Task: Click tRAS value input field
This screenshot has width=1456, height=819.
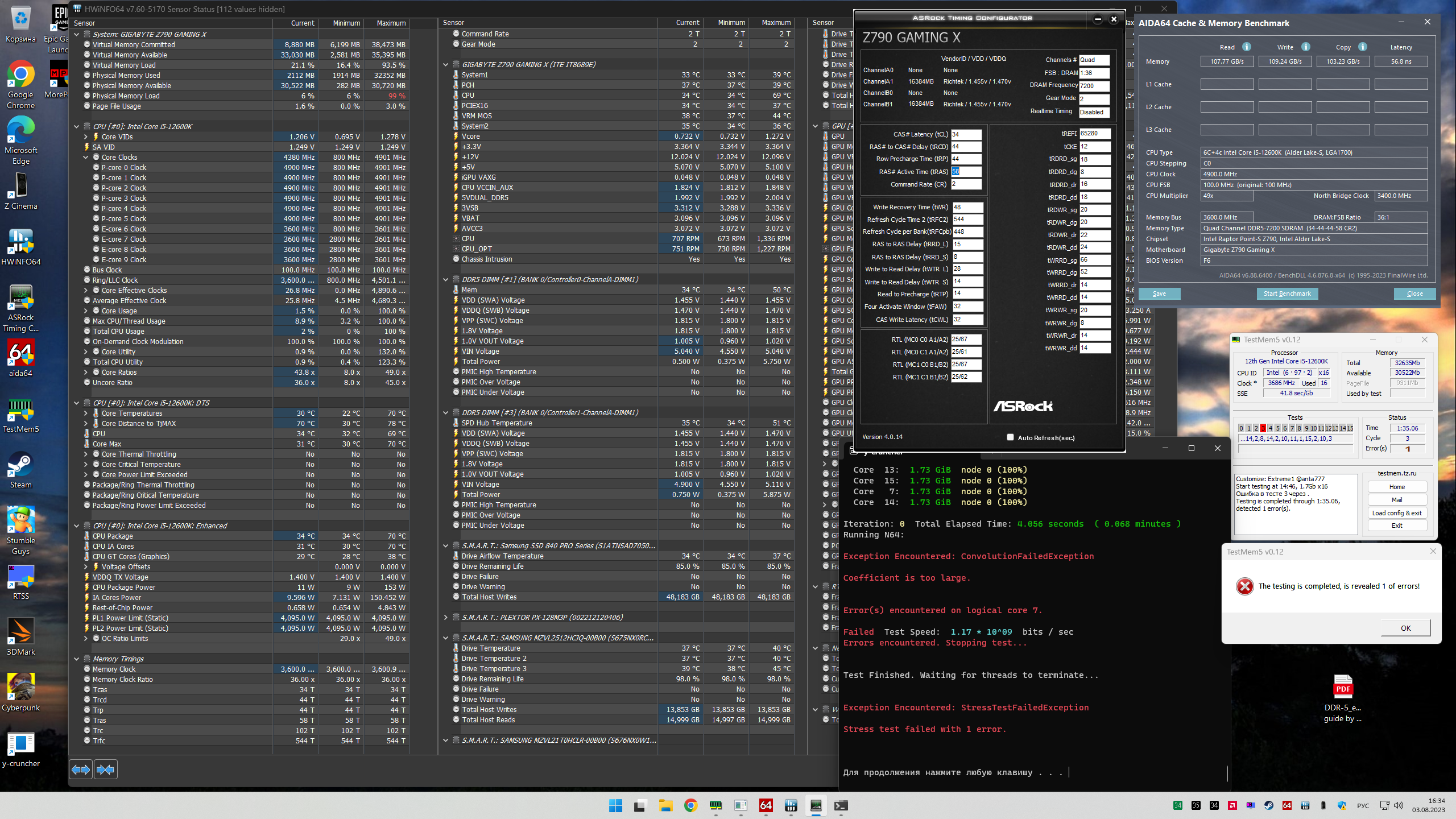Action: [966, 171]
